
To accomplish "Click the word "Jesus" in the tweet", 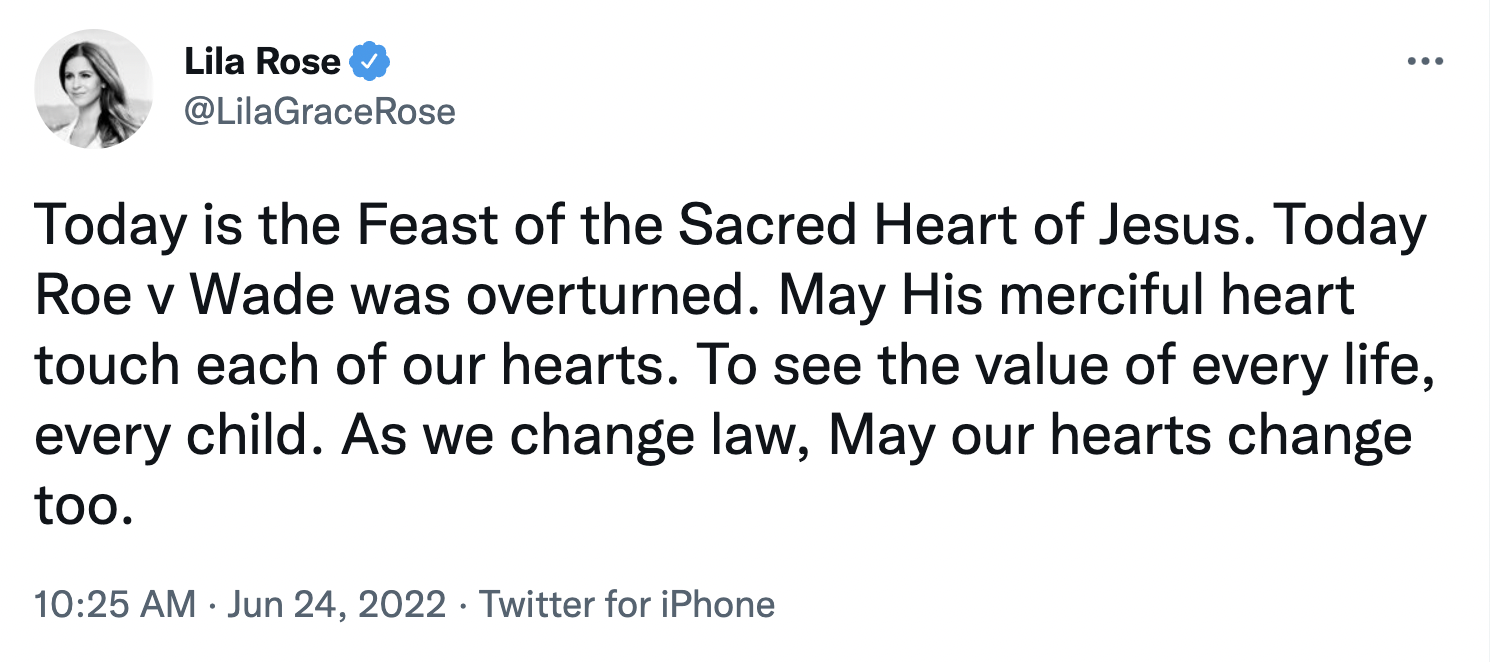I will tap(1180, 229).
